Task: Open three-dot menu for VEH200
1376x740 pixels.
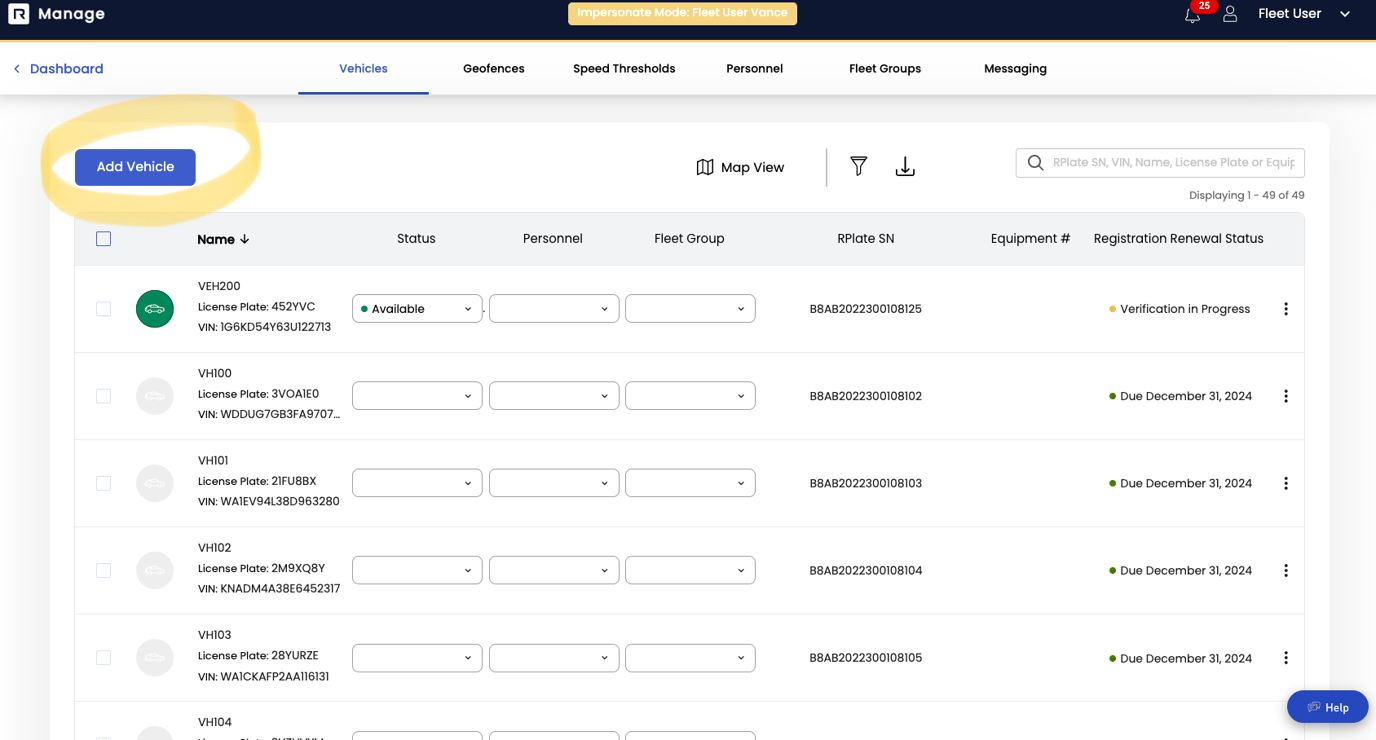Action: click(1285, 309)
